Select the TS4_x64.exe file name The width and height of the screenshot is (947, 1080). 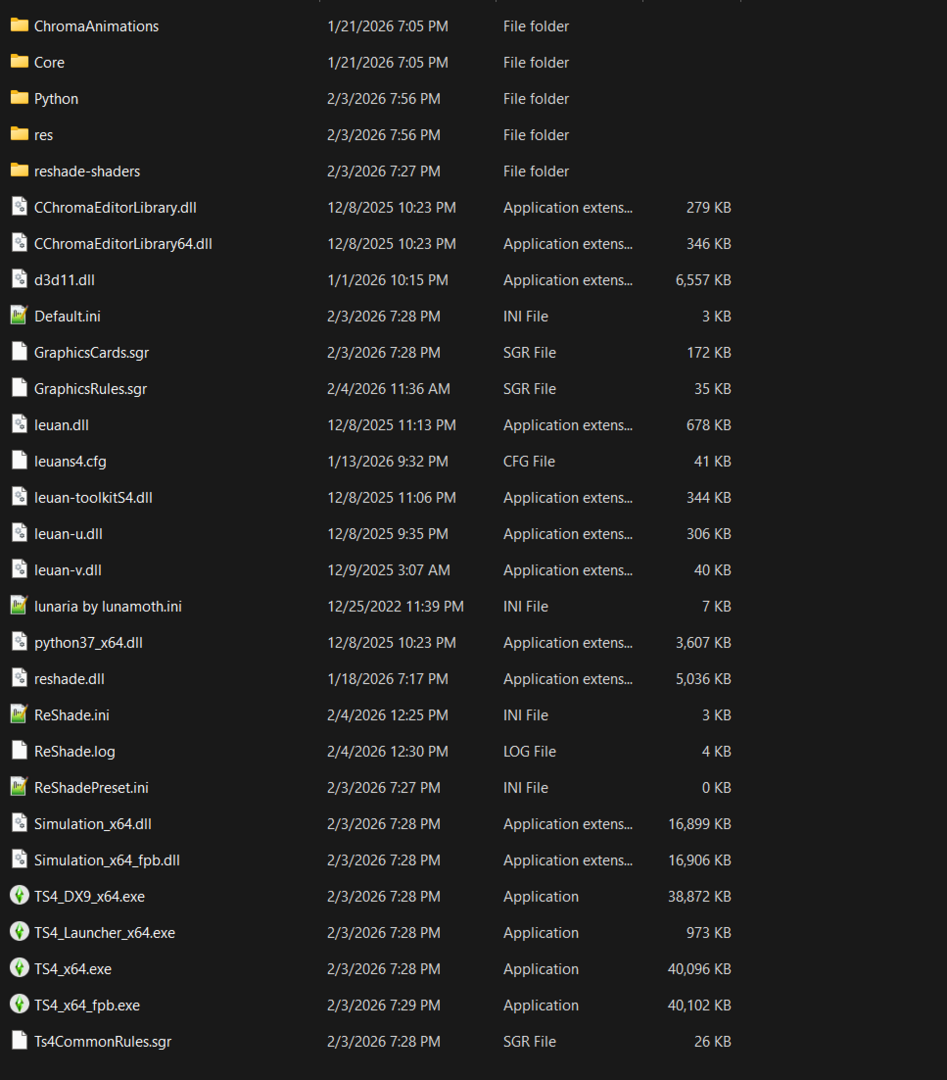(x=73, y=969)
